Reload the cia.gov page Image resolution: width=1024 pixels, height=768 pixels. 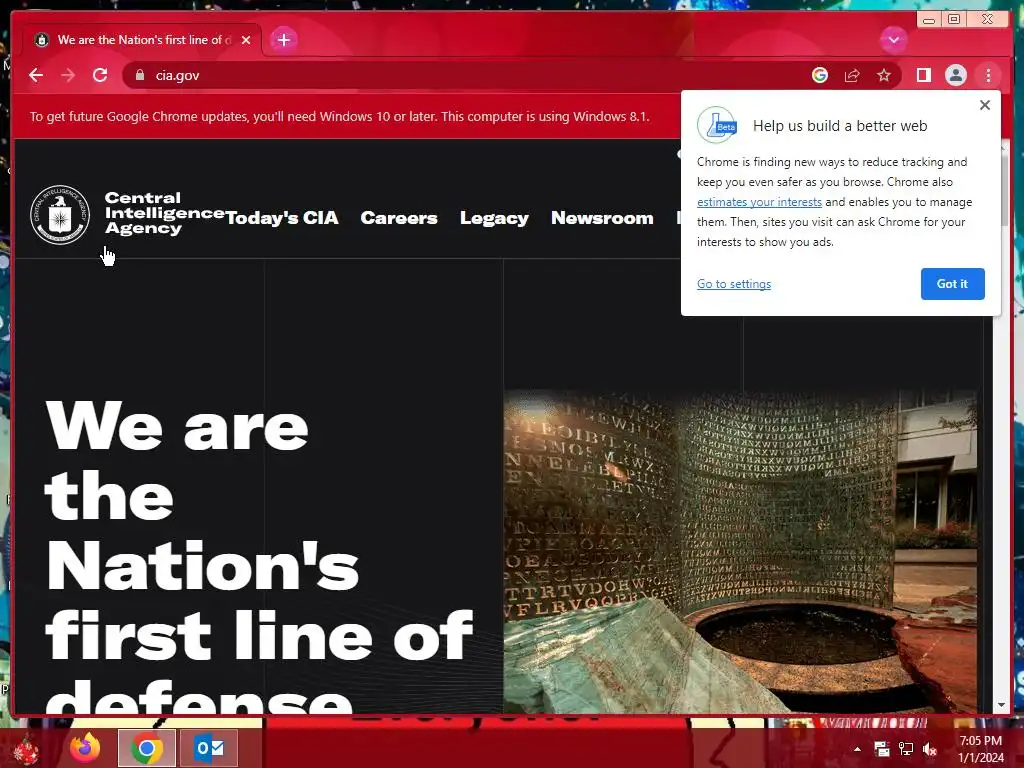point(100,75)
